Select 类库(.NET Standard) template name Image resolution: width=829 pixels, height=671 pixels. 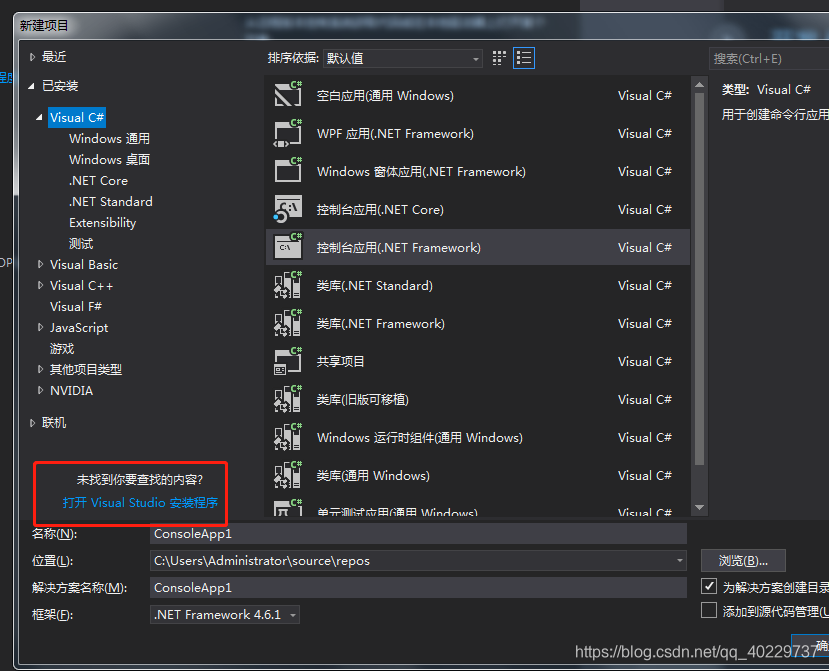pos(374,286)
